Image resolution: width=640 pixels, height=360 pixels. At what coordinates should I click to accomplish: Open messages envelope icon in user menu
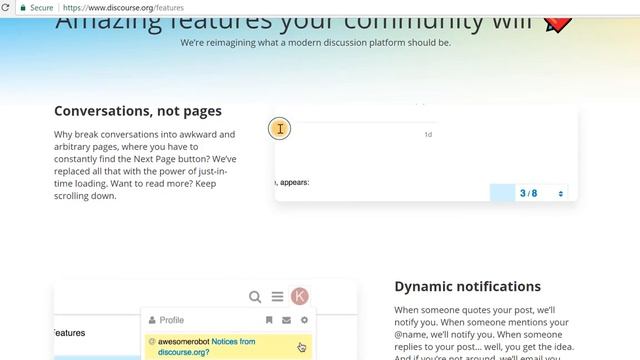tap(287, 320)
